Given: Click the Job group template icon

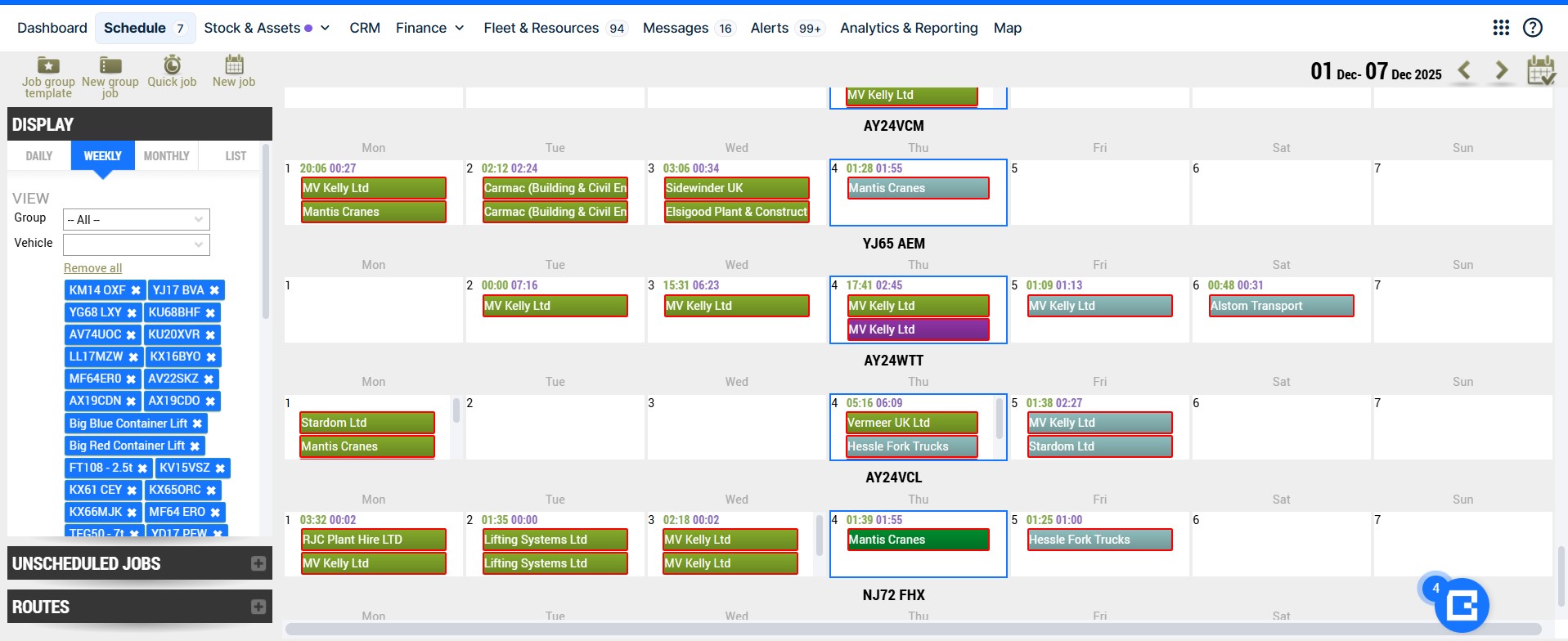Looking at the screenshot, I should click(x=48, y=65).
